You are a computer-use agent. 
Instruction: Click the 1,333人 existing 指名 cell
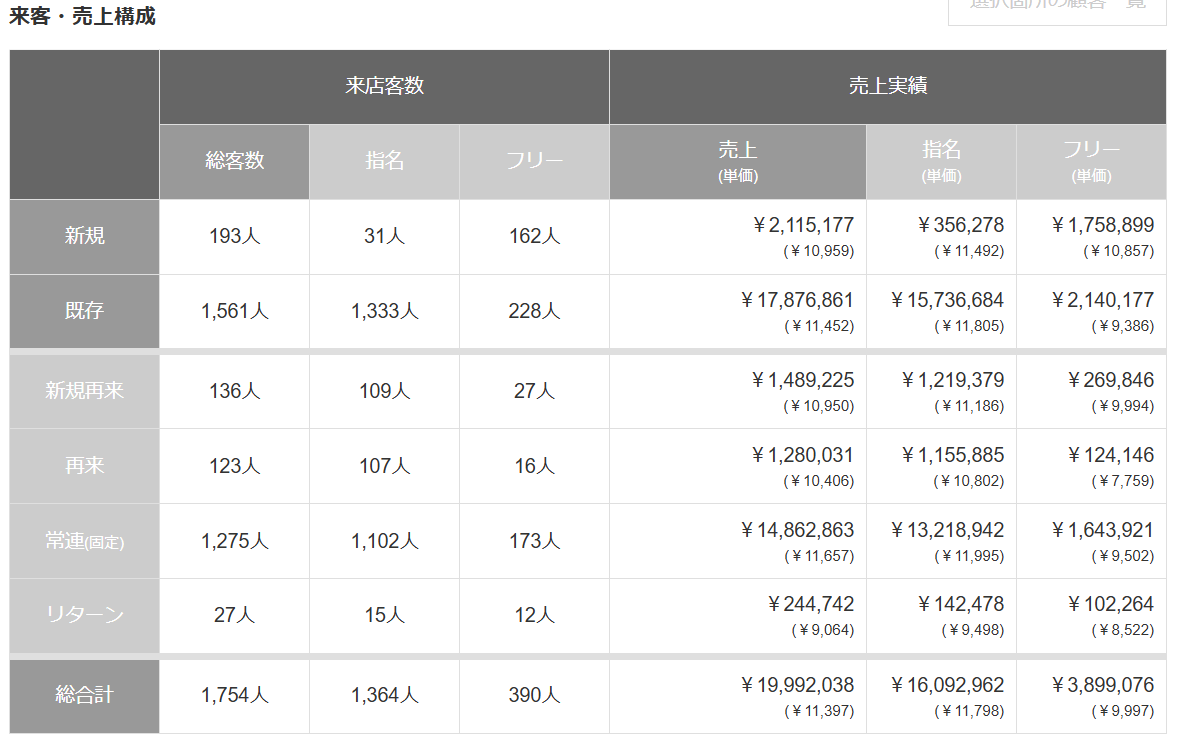tap(384, 312)
